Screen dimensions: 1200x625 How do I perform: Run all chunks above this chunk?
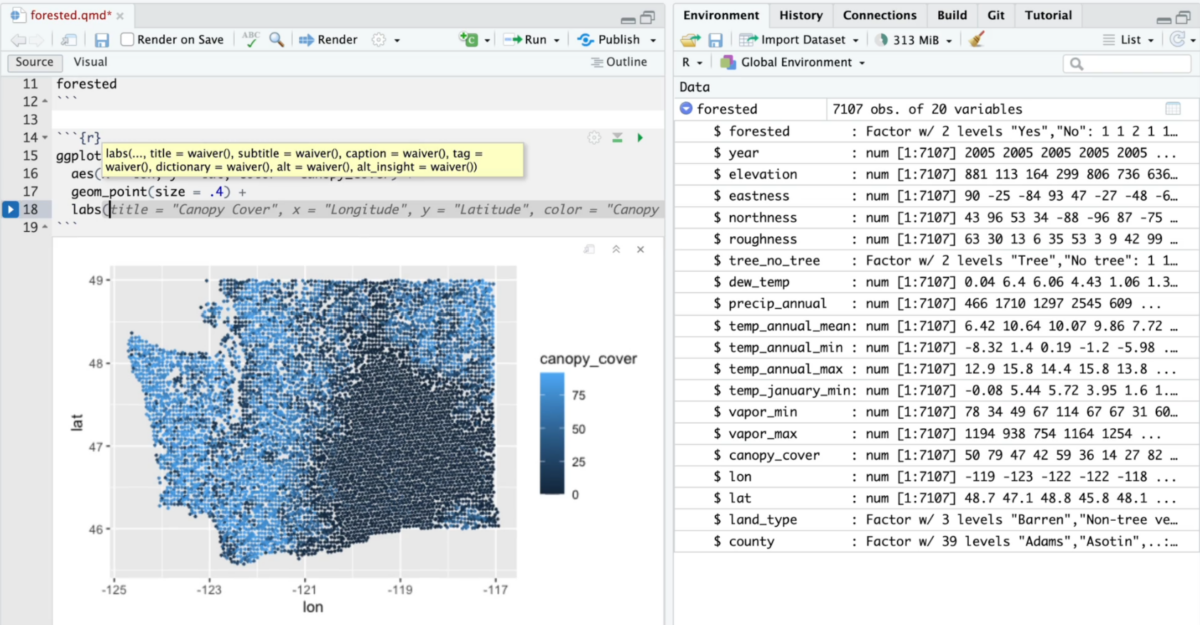617,137
